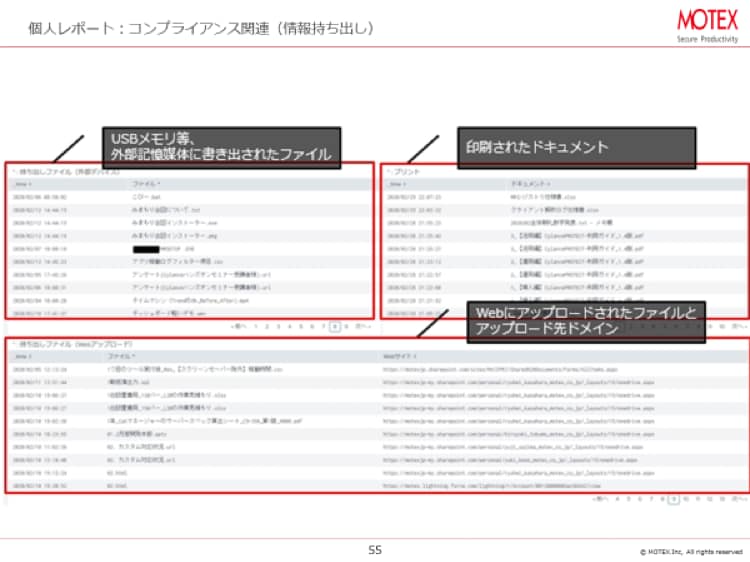Image resolution: width=750 pixels, height=562 pixels.
Task: Go to next page in external device table
Action: click(362, 326)
